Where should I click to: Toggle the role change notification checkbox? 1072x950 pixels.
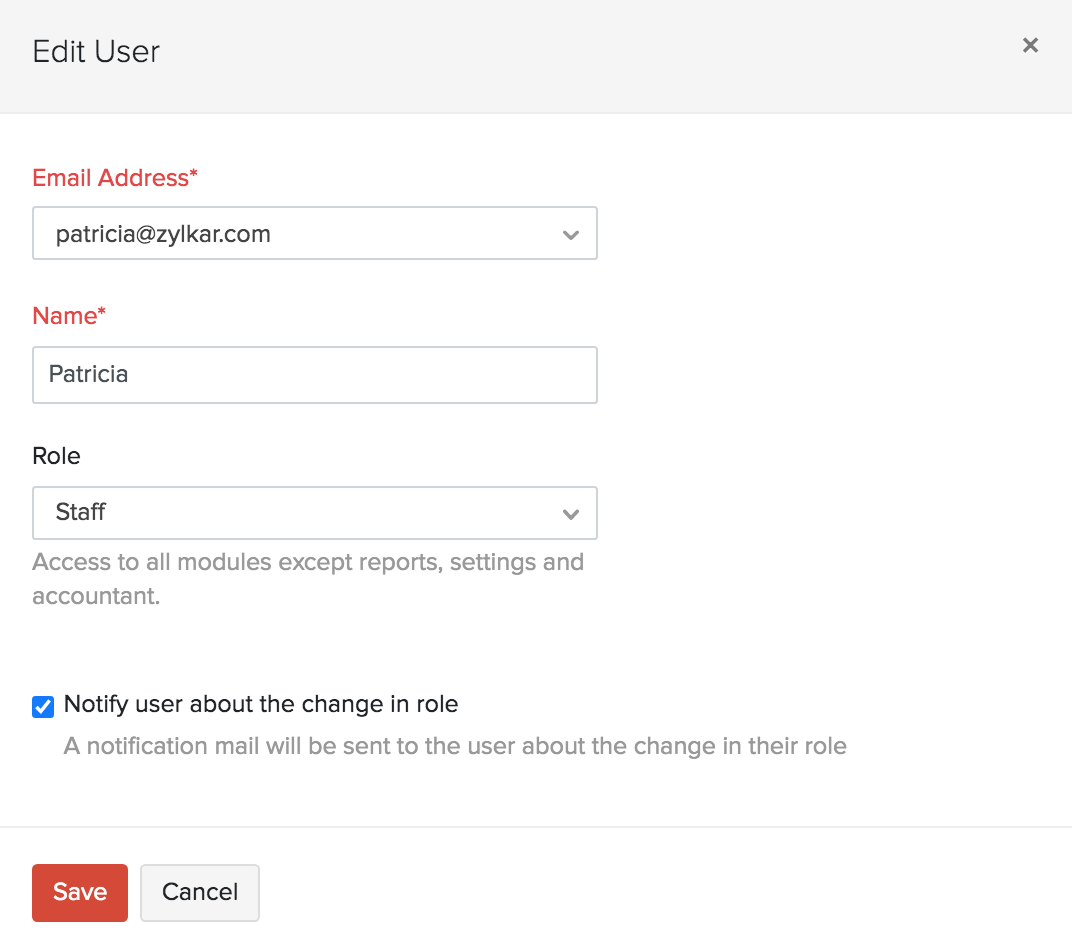(42, 706)
